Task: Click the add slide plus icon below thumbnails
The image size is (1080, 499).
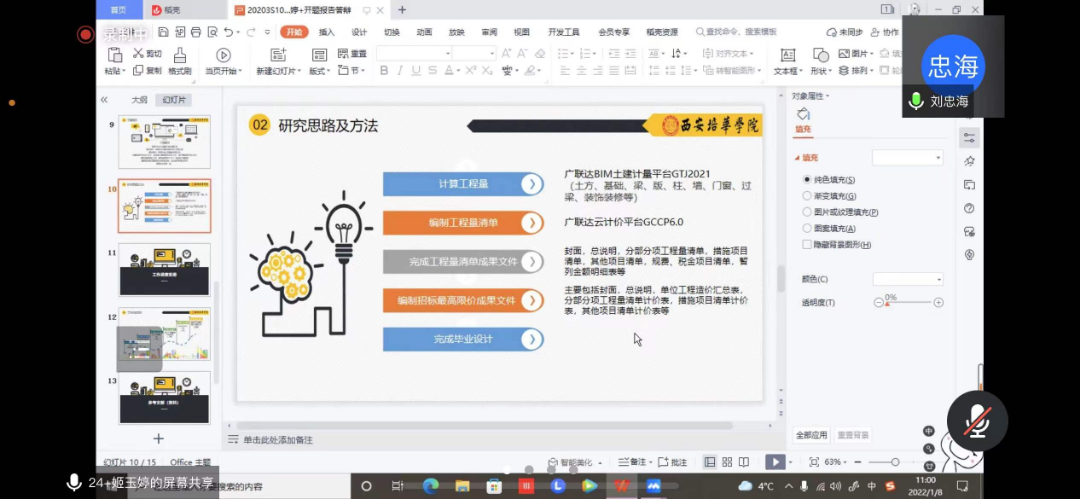Action: pyautogui.click(x=158, y=438)
